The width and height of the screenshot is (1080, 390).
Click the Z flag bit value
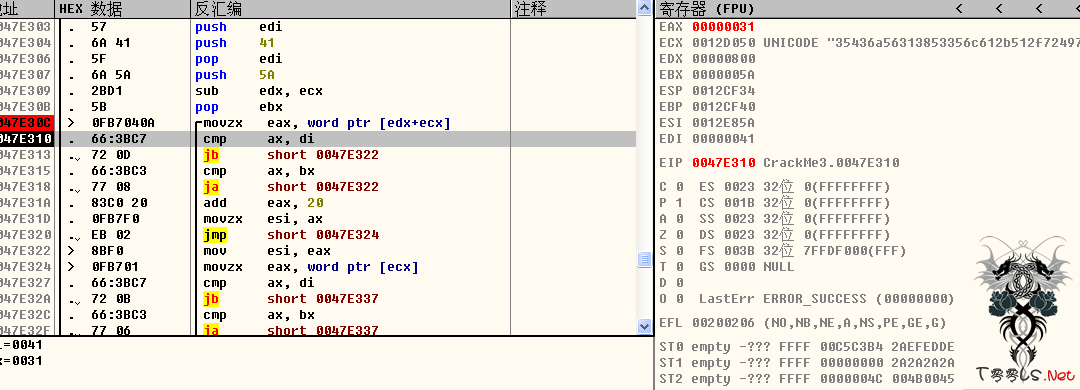(679, 235)
